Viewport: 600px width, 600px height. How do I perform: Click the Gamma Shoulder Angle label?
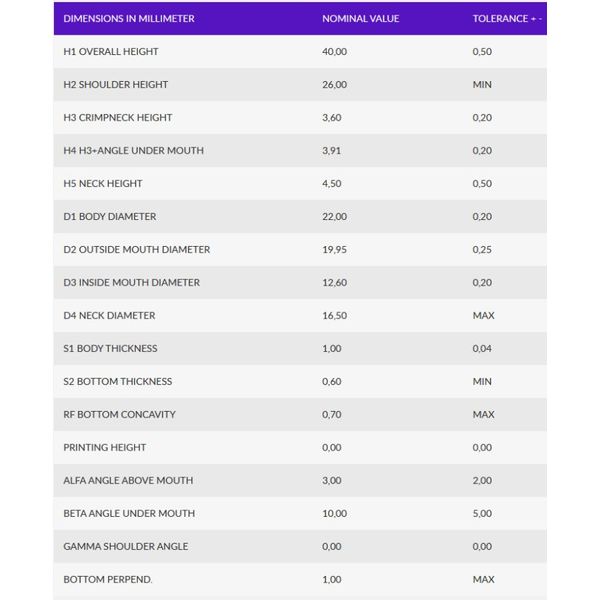(x=126, y=546)
